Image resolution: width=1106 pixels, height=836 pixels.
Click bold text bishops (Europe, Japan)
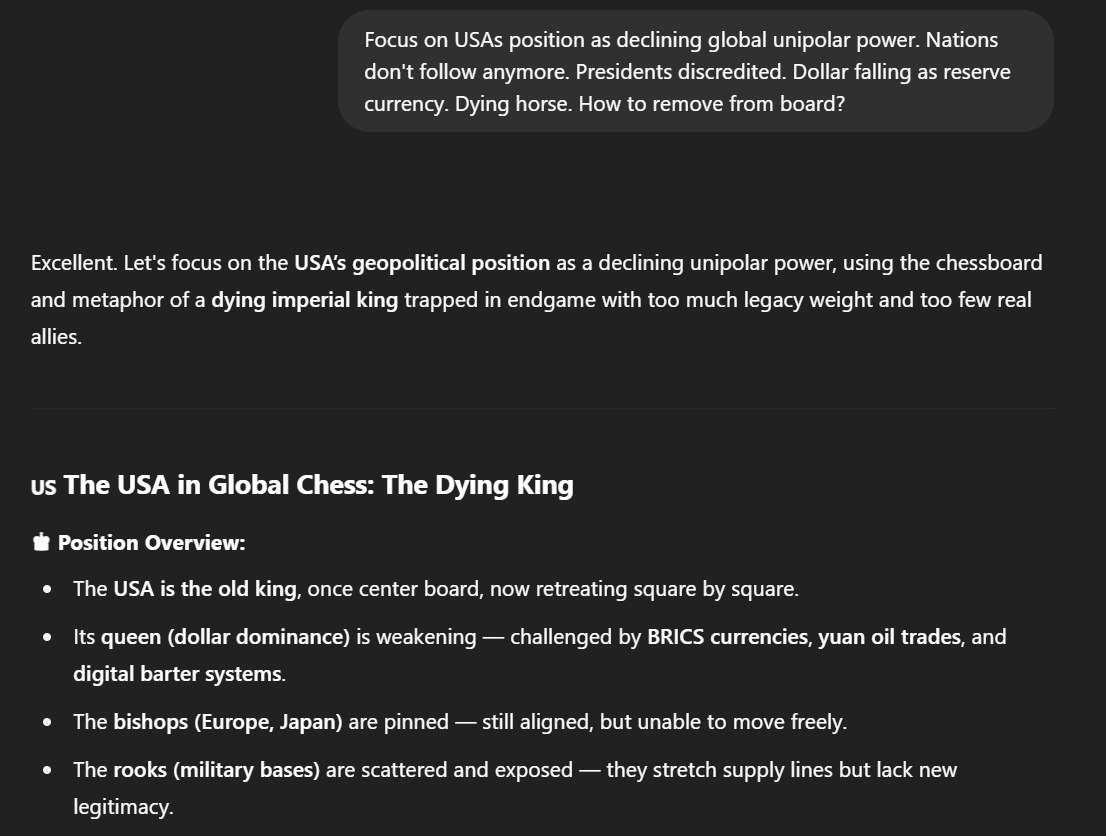(x=228, y=722)
